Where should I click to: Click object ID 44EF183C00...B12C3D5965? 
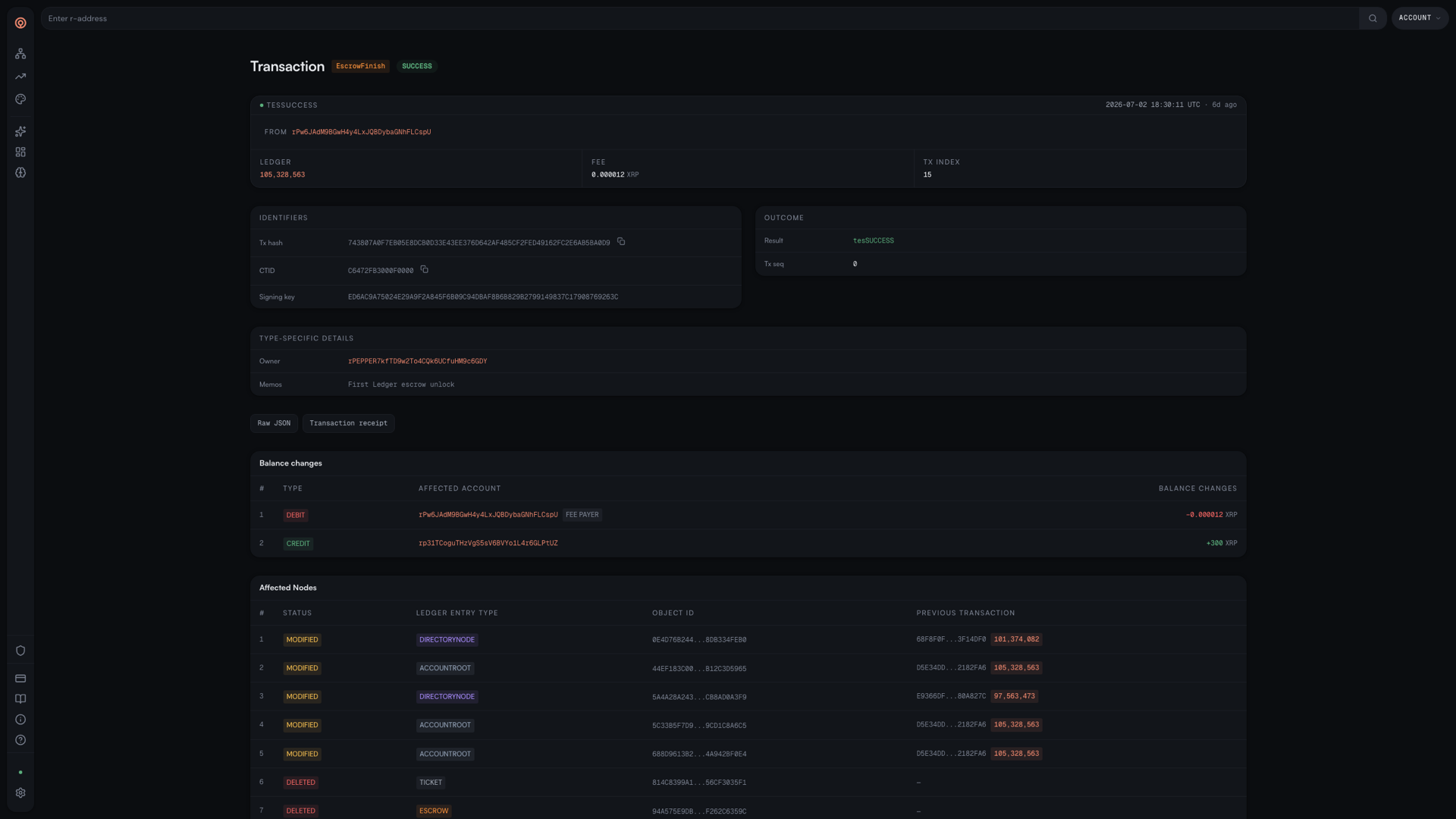(699, 669)
